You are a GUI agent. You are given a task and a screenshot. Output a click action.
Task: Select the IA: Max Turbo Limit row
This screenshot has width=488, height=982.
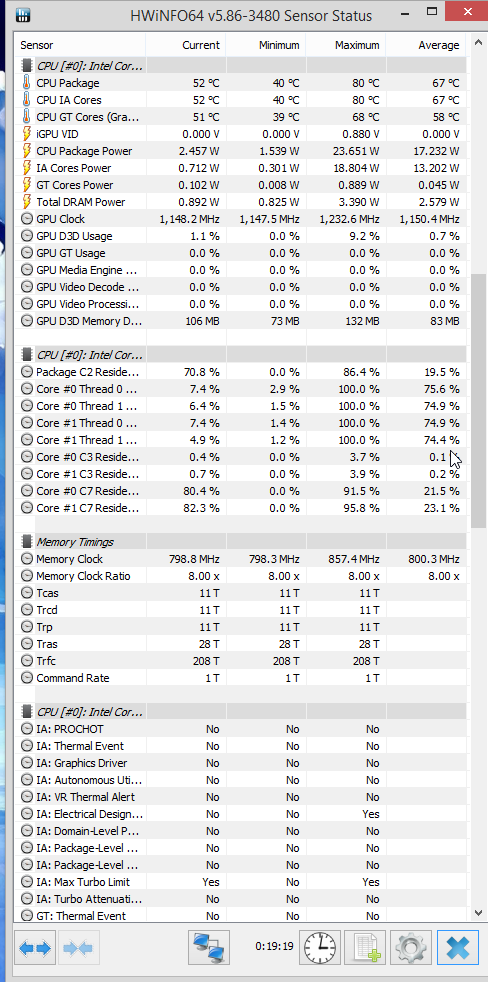[240, 882]
